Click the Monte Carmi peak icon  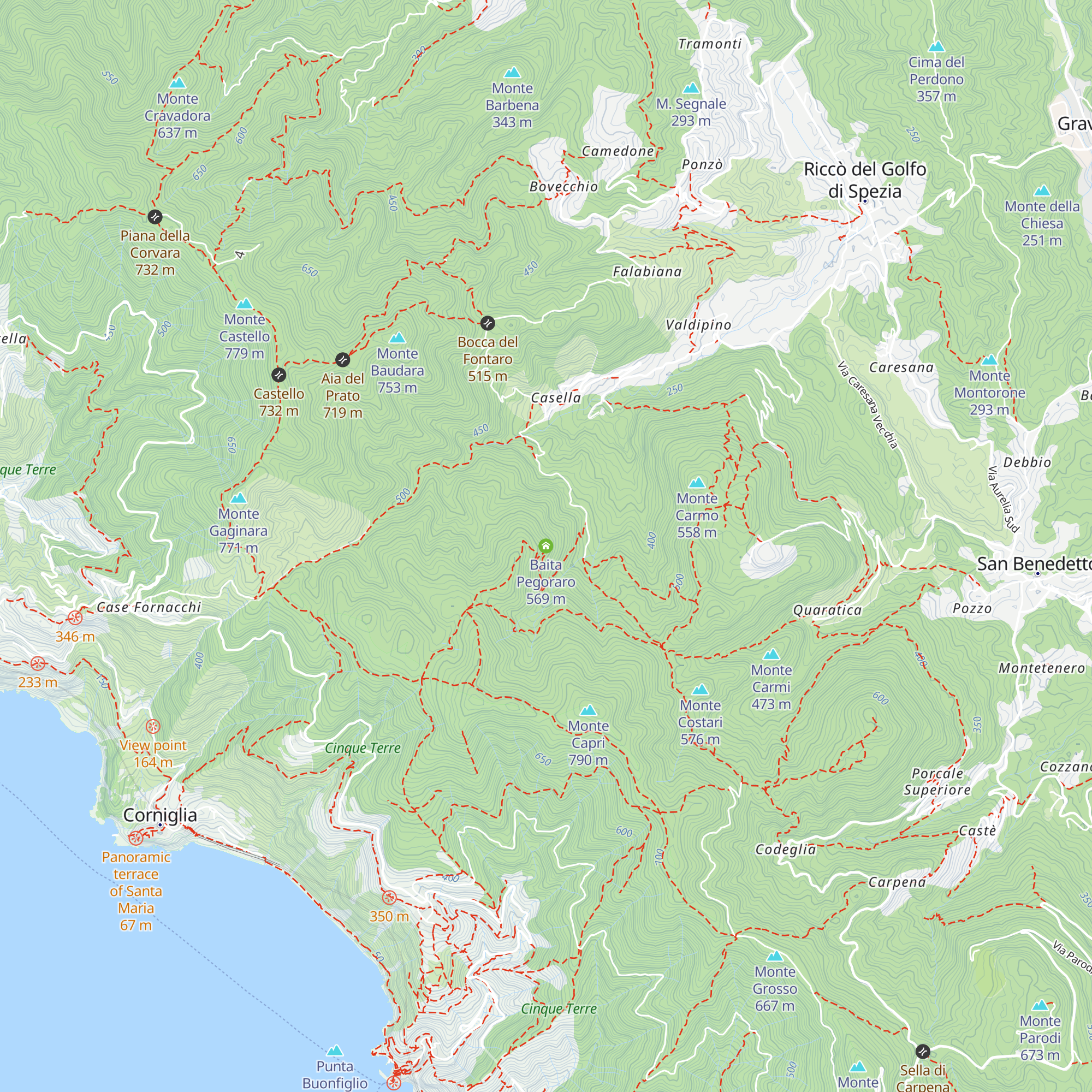(x=771, y=655)
